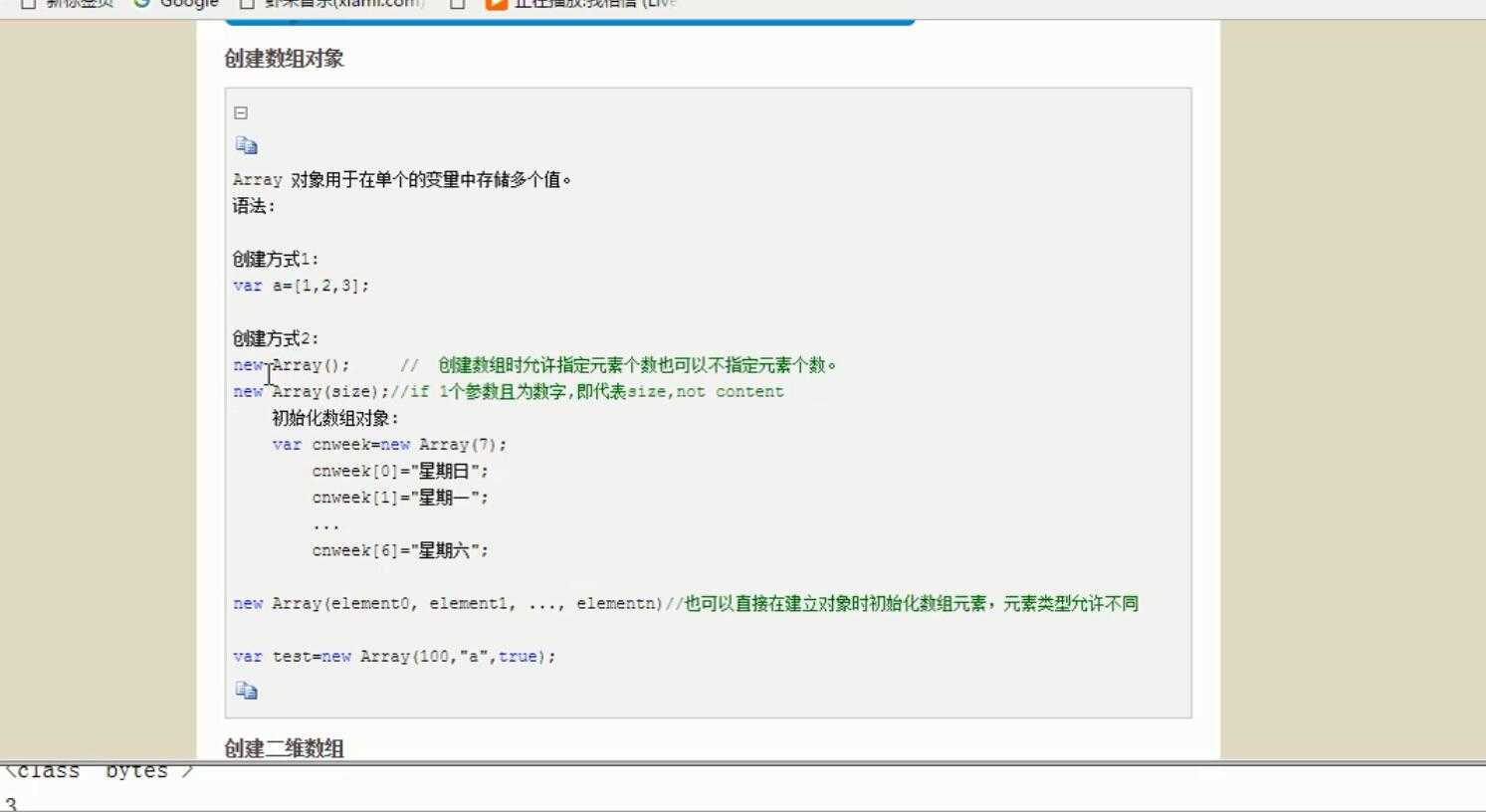The height and width of the screenshot is (812, 1486).
Task: Click the line cnweek[0]="星期日";
Action: pyautogui.click(x=400, y=471)
